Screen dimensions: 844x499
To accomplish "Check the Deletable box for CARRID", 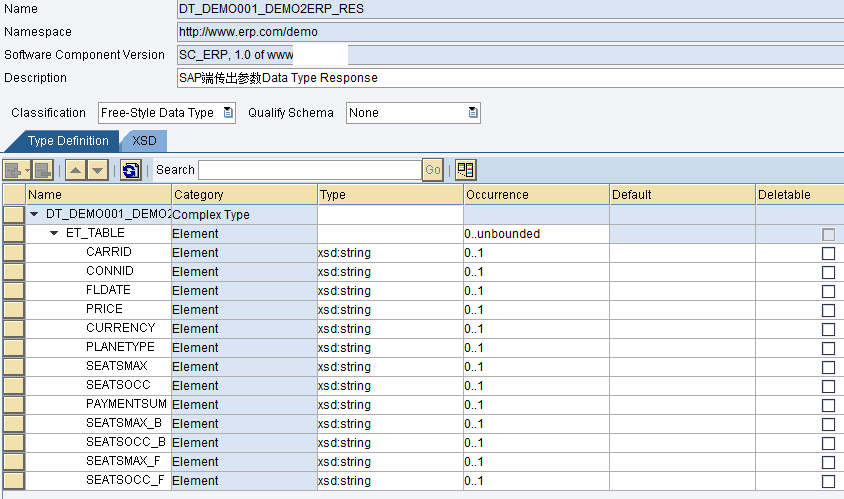I will click(x=828, y=254).
